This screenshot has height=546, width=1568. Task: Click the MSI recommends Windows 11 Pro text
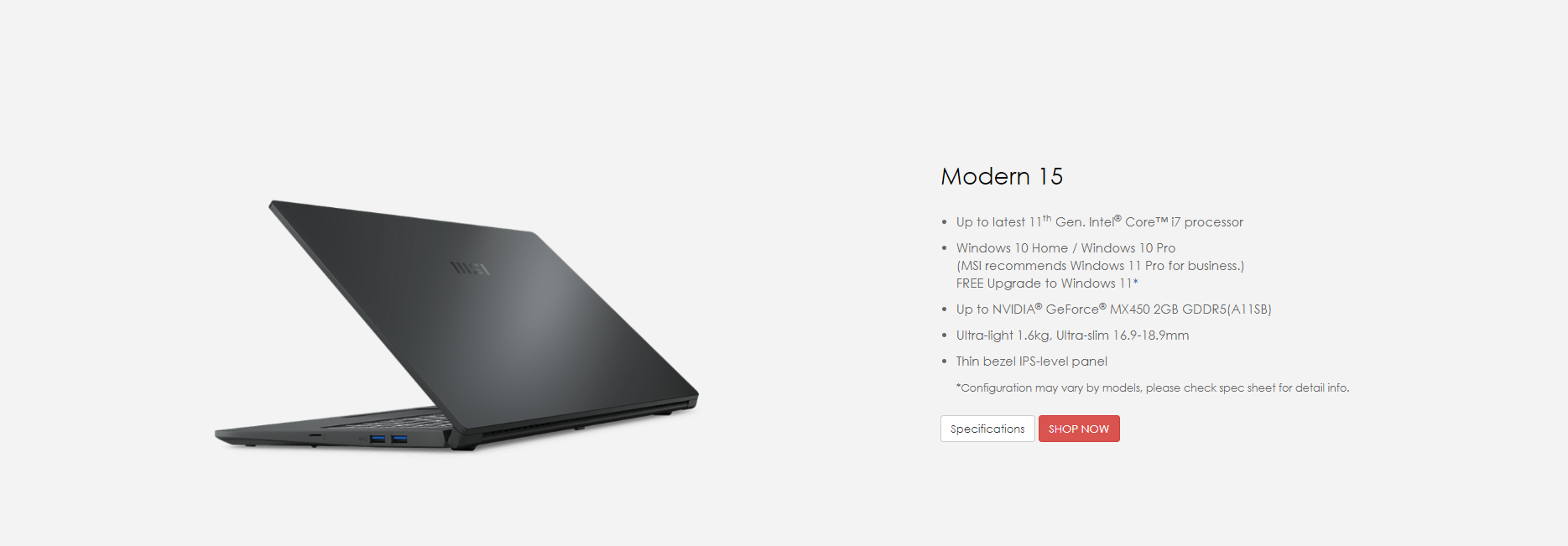coord(1100,266)
